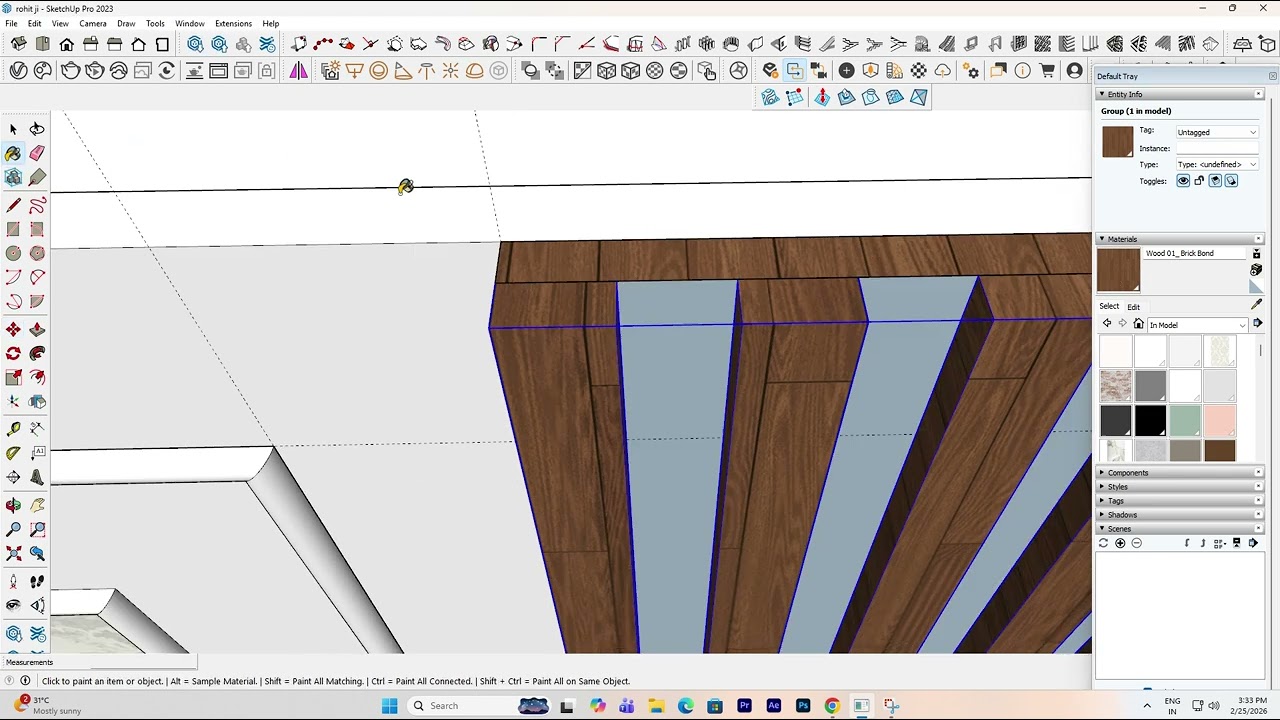The width and height of the screenshot is (1280, 720).
Task: Toggle the receive shadows icon
Action: 1231,181
